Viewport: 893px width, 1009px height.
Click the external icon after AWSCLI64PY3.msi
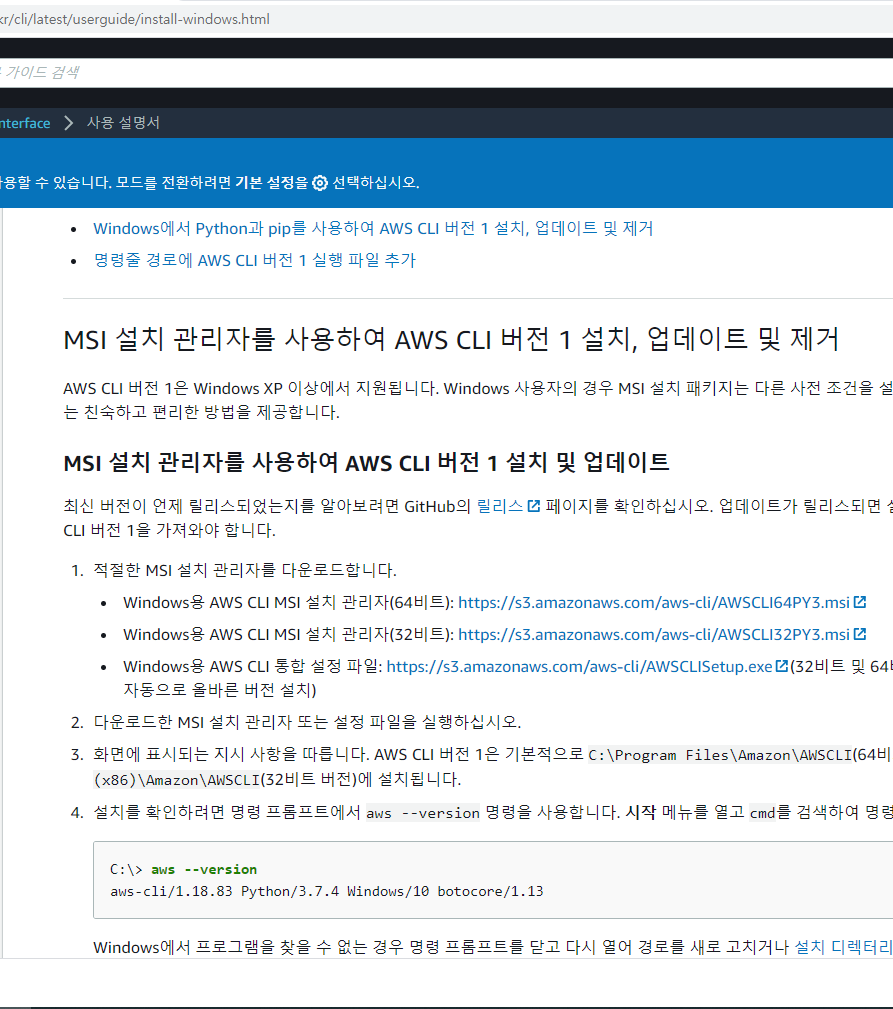point(860,602)
